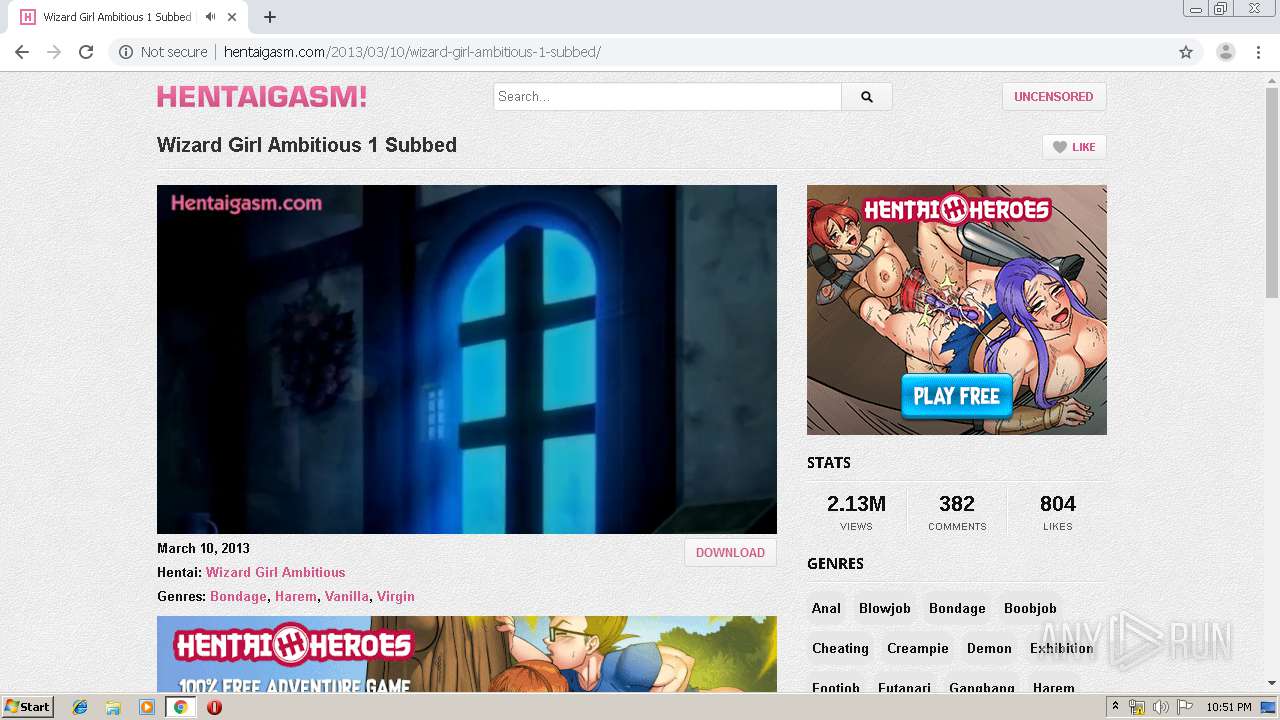Click the 2.13M views stat
Screen dimensions: 1280x720
point(856,512)
